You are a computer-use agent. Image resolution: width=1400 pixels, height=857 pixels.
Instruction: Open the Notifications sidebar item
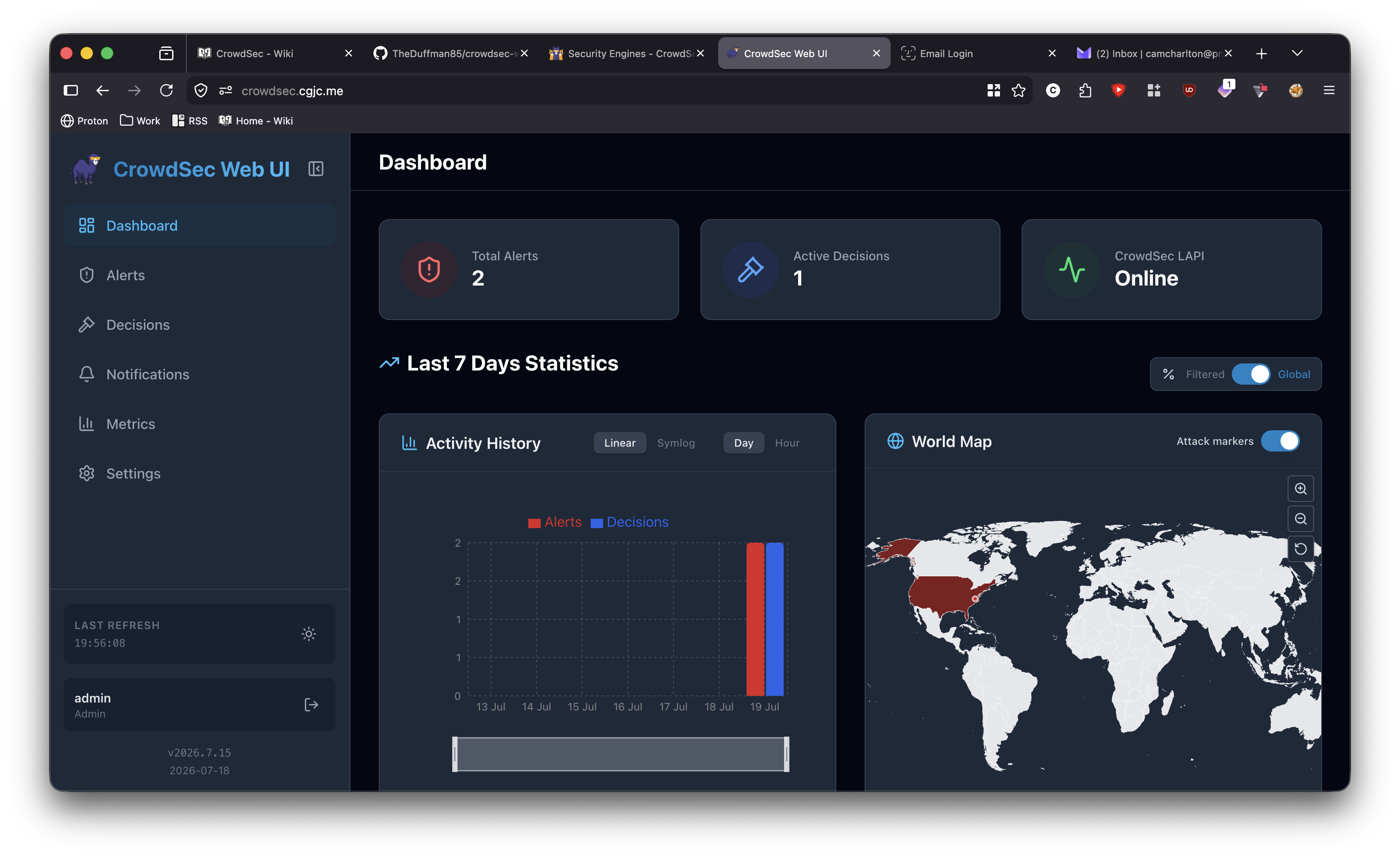pos(200,374)
